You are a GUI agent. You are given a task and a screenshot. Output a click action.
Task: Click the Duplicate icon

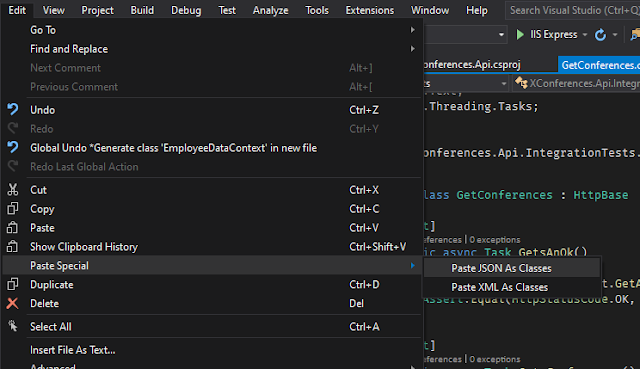click(13, 284)
